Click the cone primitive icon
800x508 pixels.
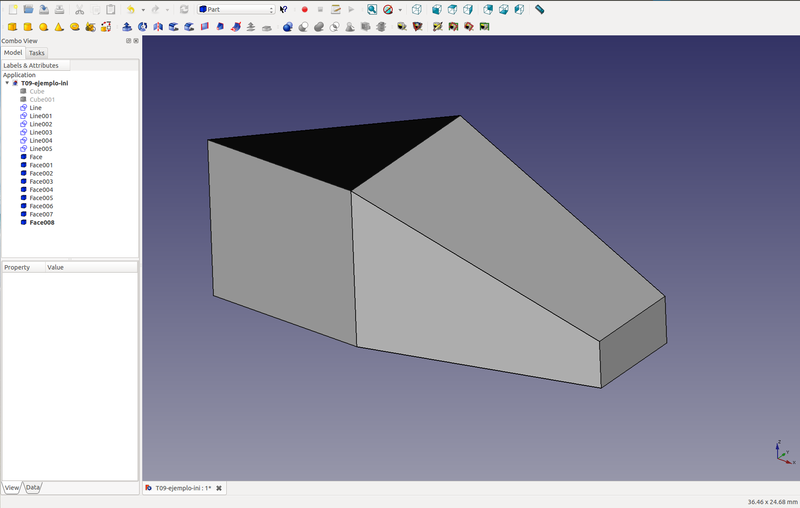click(60, 27)
